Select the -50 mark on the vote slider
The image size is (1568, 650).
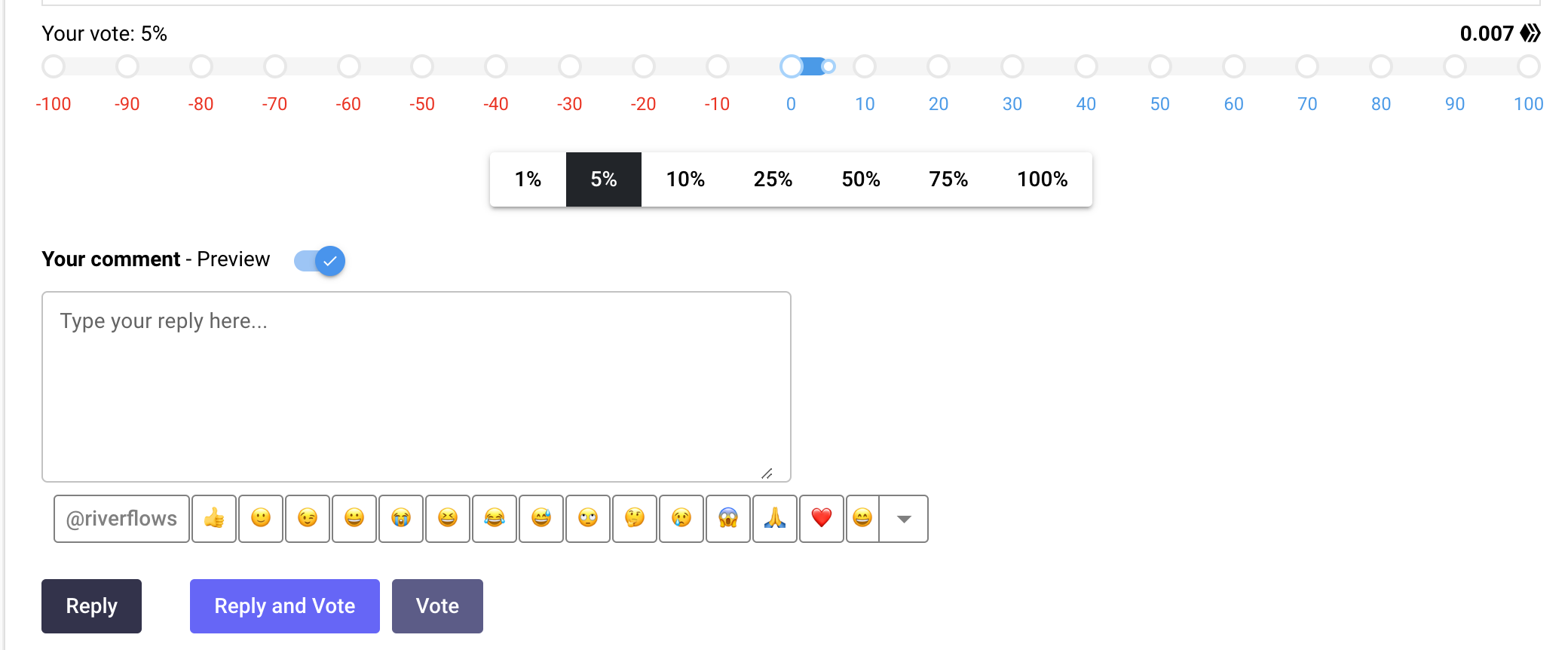422,67
